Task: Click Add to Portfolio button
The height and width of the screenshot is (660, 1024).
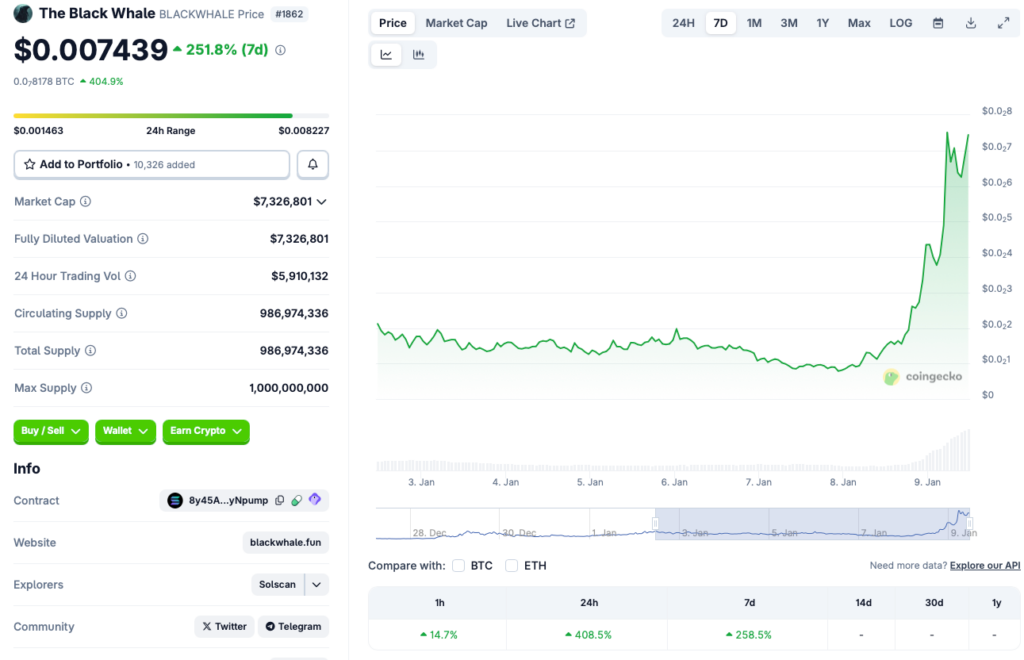Action: [x=152, y=164]
